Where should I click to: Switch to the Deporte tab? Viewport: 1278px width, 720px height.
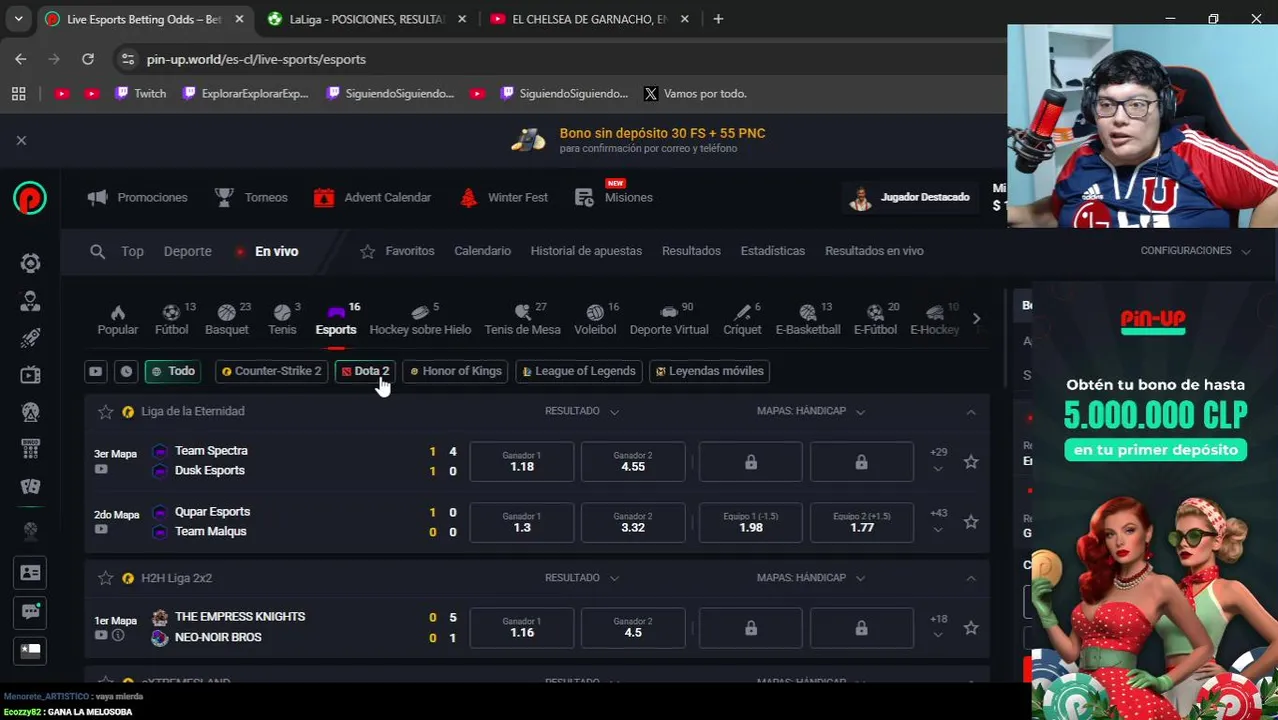coord(187,252)
